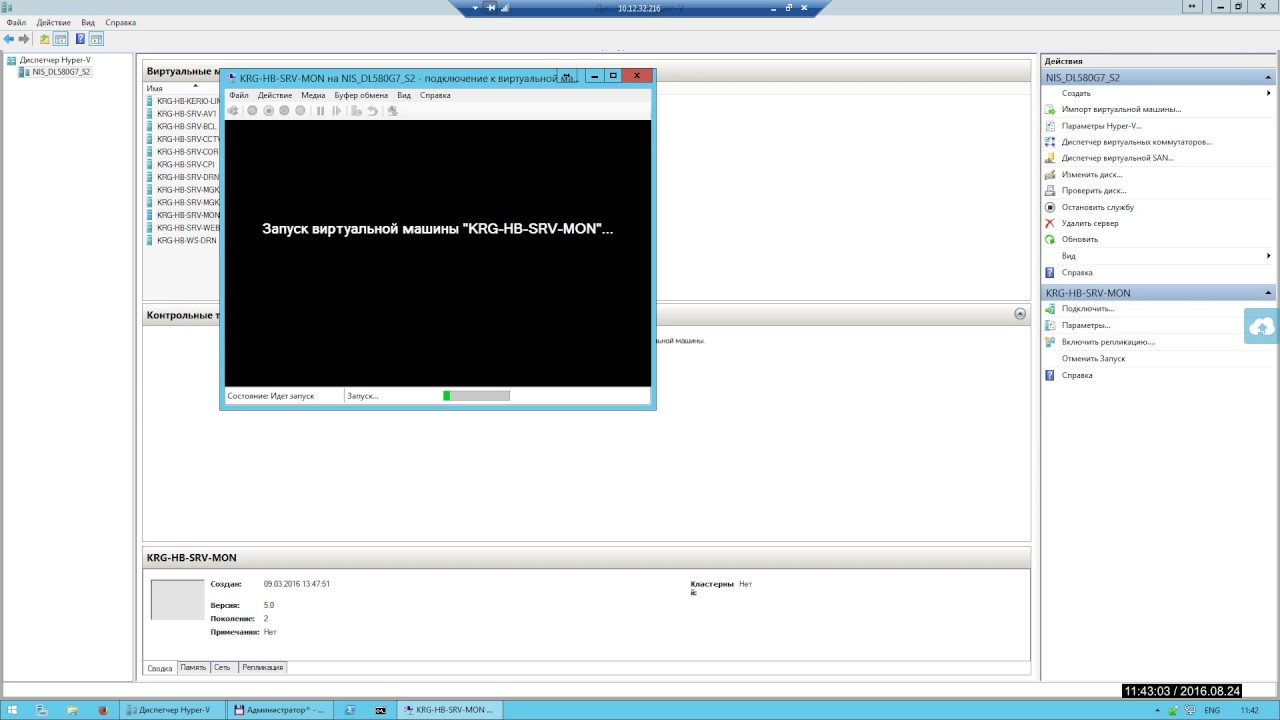The width and height of the screenshot is (1280, 720).
Task: Click the Start icon in VM connection toolbar
Action: (252, 111)
